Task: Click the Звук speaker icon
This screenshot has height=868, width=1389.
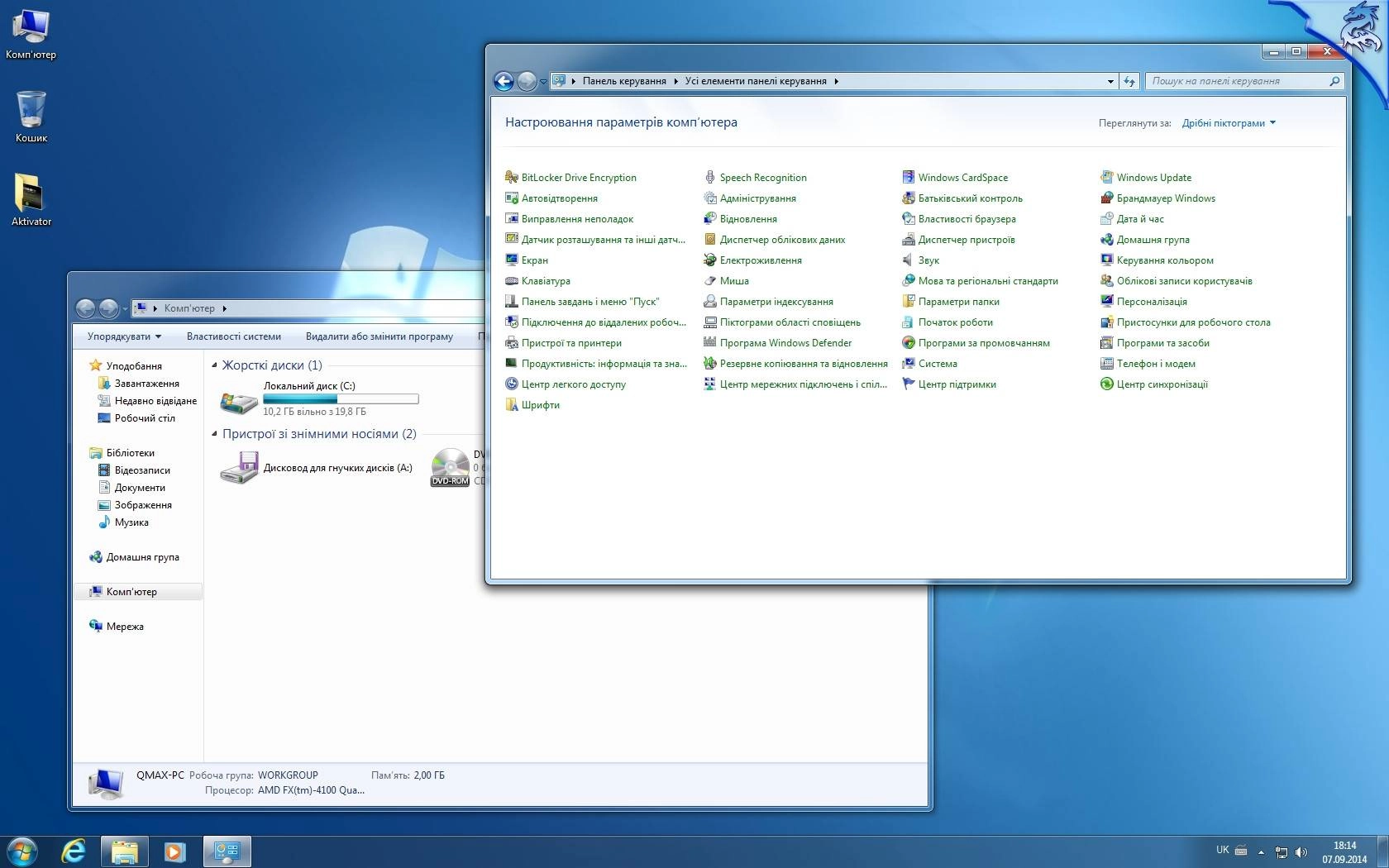Action: [908, 260]
